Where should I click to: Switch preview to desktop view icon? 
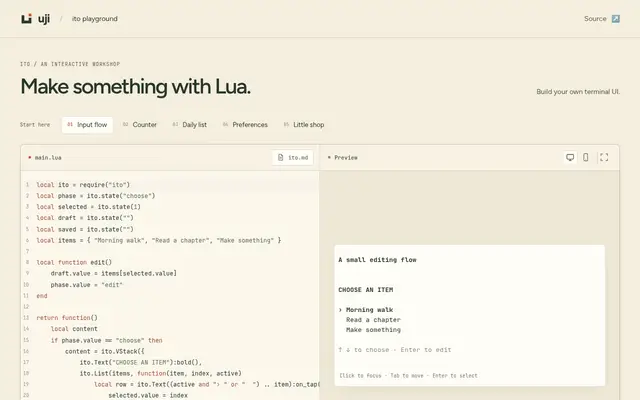pos(570,157)
